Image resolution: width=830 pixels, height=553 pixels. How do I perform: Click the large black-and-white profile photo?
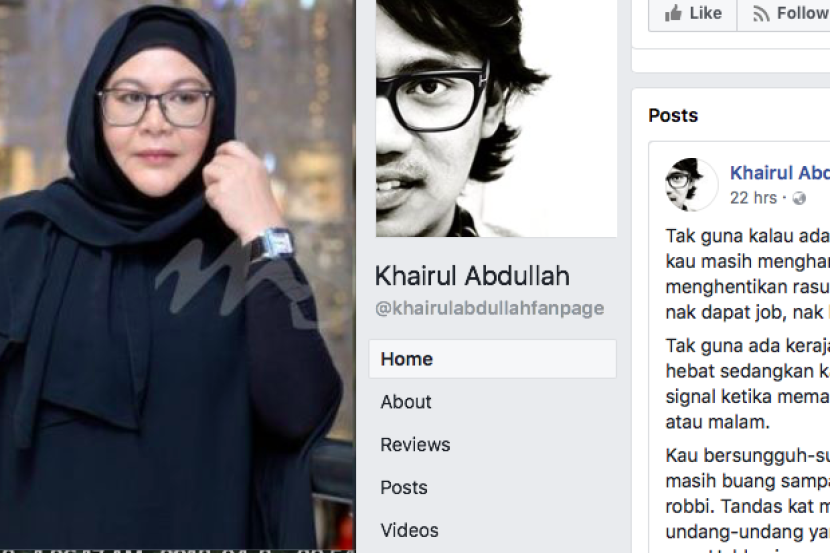497,118
